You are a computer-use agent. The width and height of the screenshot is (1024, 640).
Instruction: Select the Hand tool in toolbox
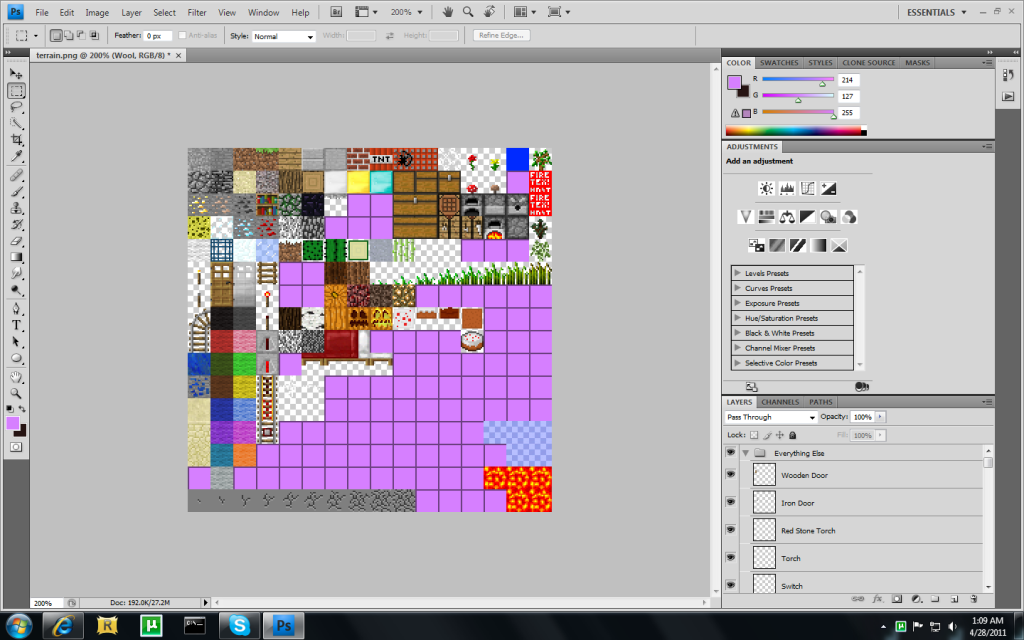[16, 377]
